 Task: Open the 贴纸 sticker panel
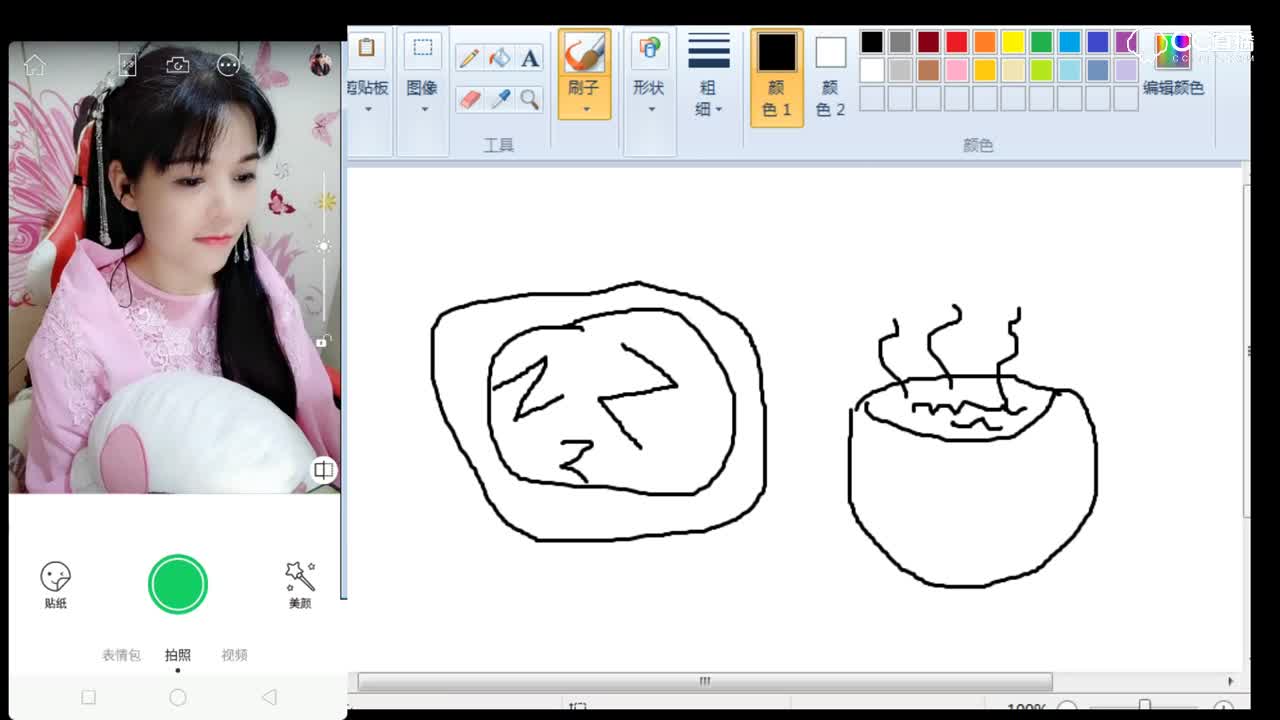coord(56,584)
